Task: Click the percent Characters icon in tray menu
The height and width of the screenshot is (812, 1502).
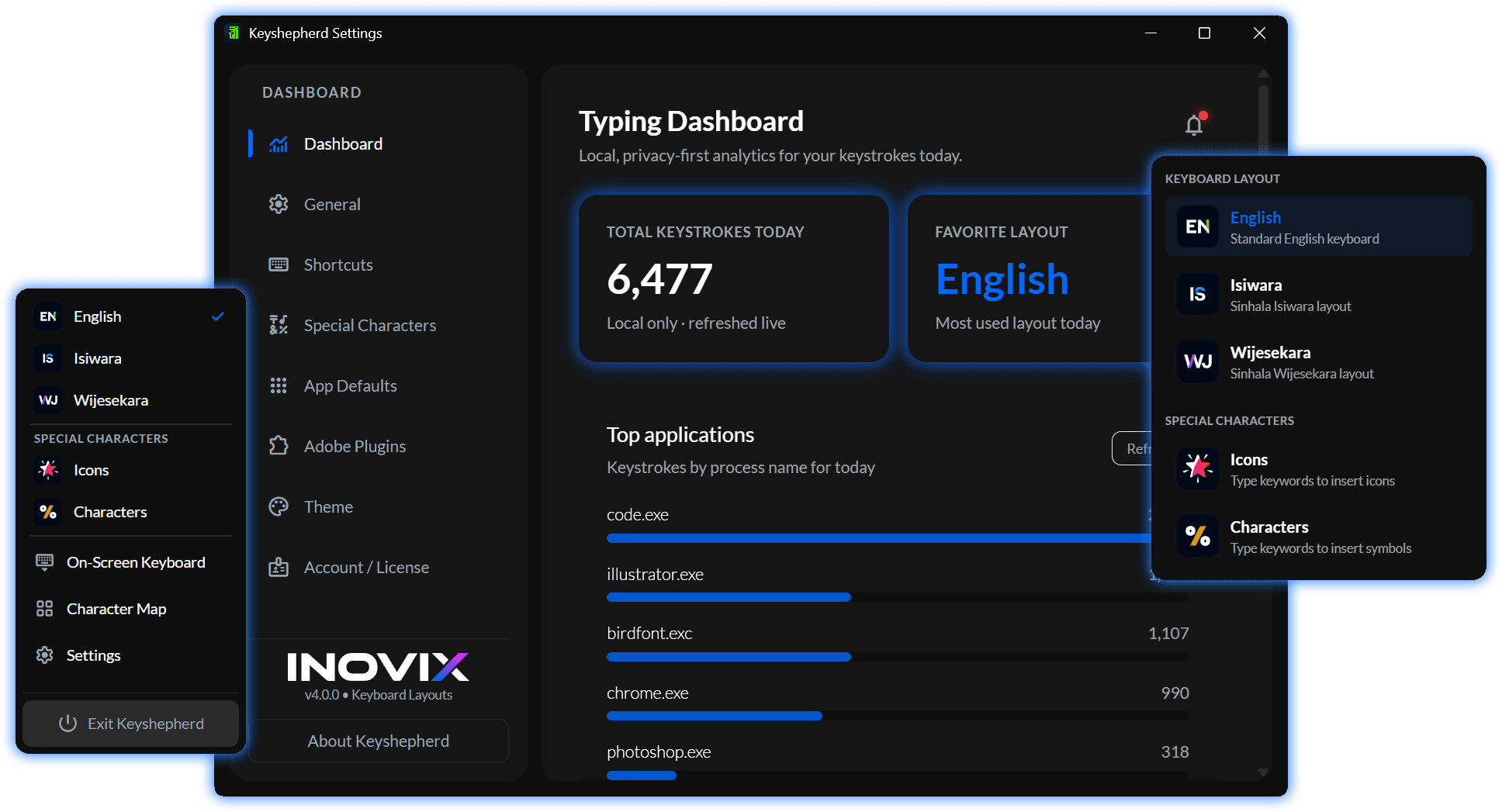Action: click(48, 512)
